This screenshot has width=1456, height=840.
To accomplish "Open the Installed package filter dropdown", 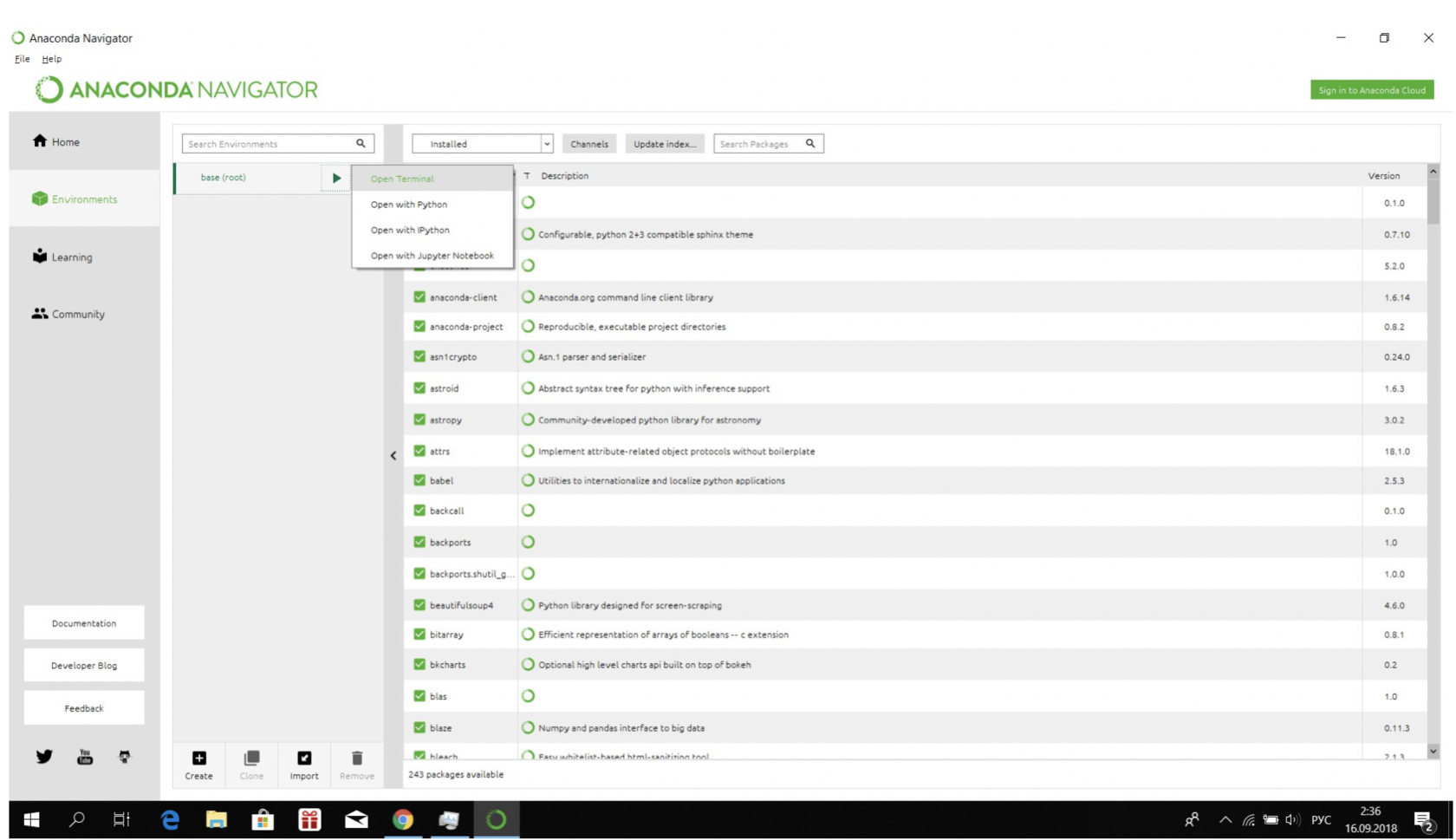I will click(x=483, y=144).
